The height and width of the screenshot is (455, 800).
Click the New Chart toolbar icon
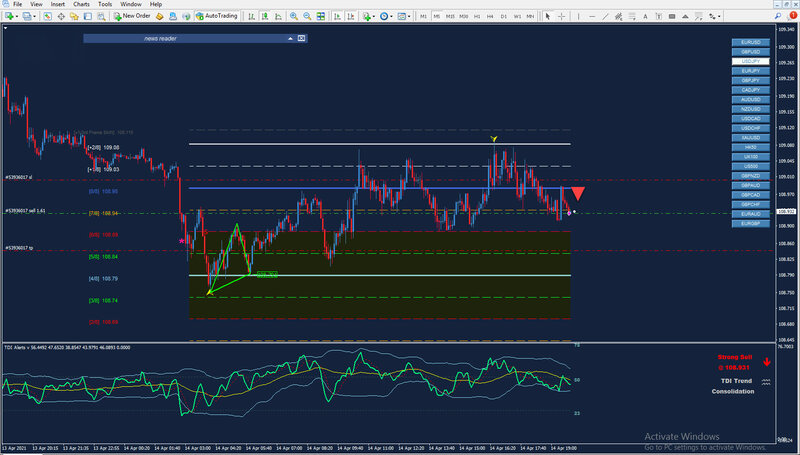tap(9, 16)
